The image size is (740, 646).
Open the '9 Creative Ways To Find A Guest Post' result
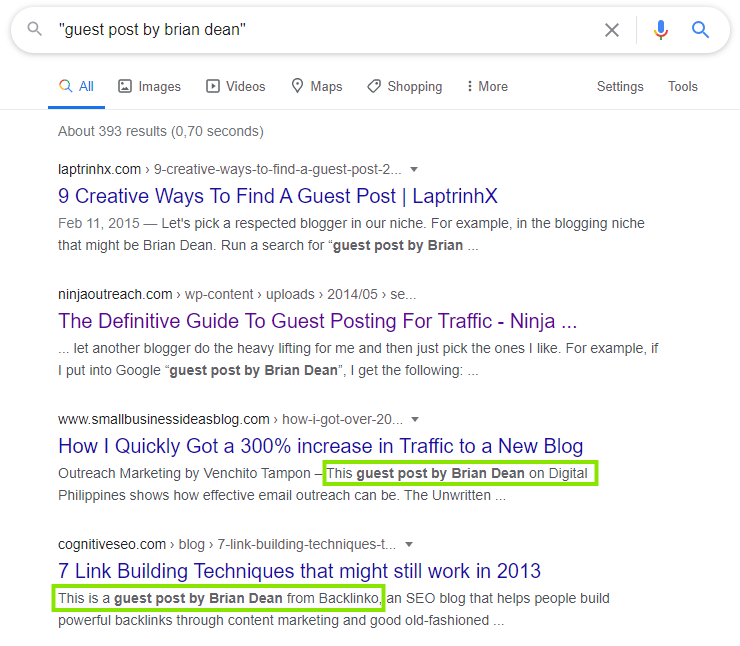pos(278,196)
